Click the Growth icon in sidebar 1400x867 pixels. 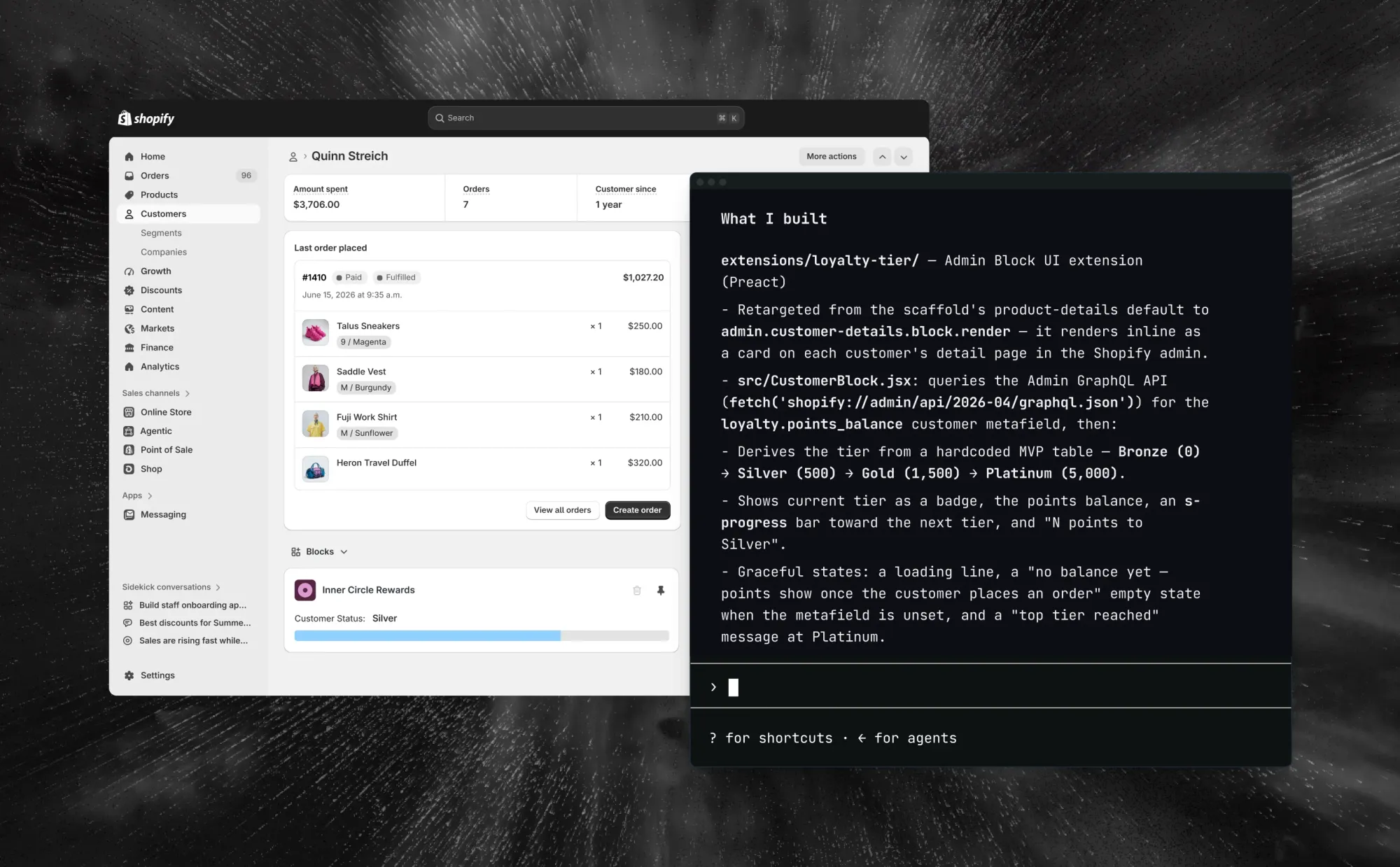pos(129,272)
